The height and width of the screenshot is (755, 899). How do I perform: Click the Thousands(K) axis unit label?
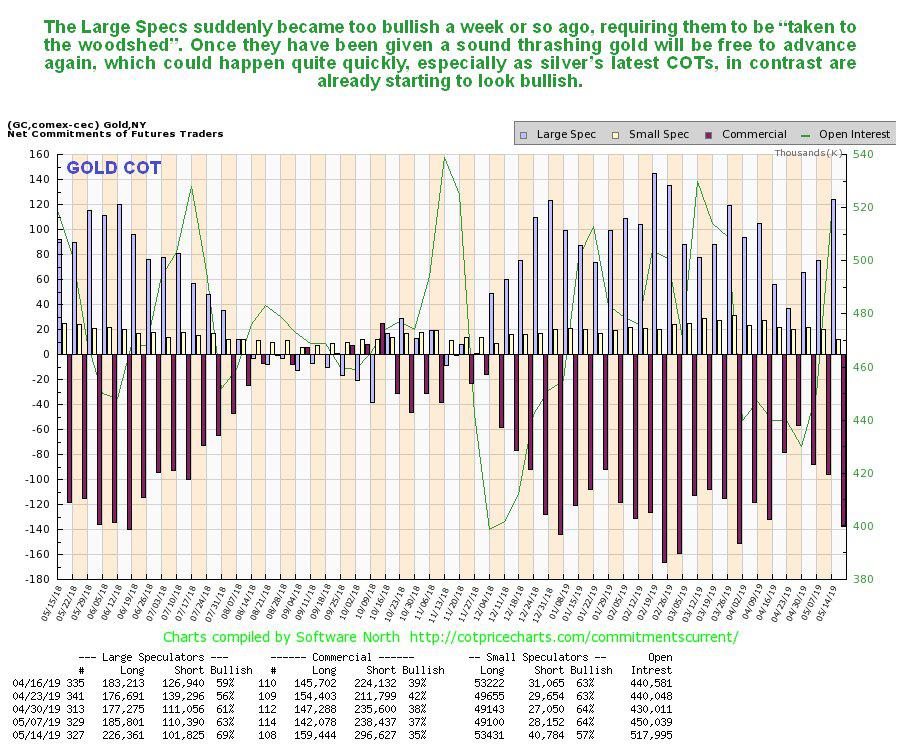coord(809,152)
